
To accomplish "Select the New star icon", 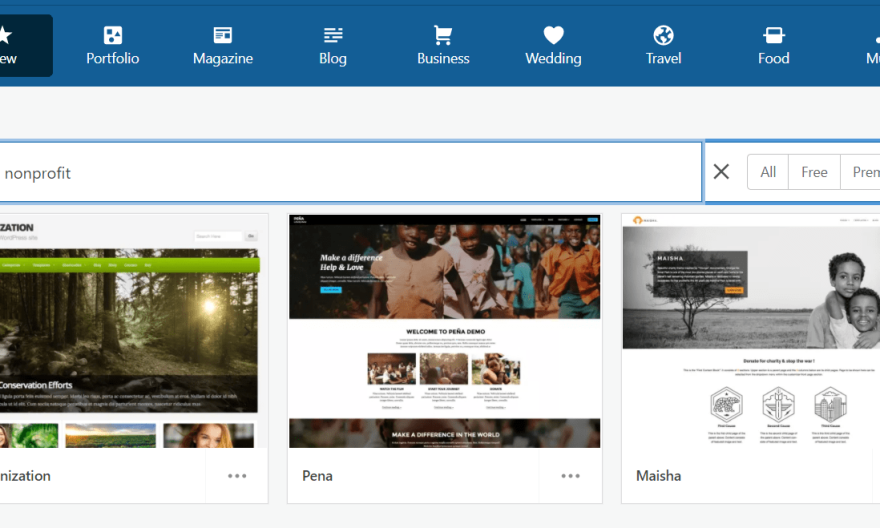I will tap(5, 36).
